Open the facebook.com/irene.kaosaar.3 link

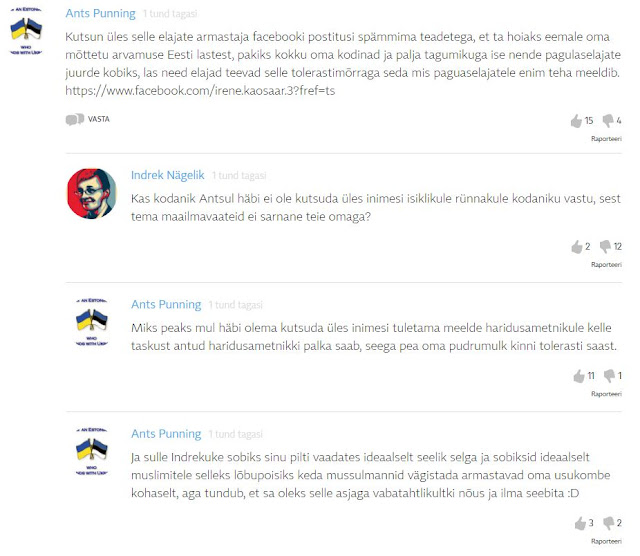200,91
